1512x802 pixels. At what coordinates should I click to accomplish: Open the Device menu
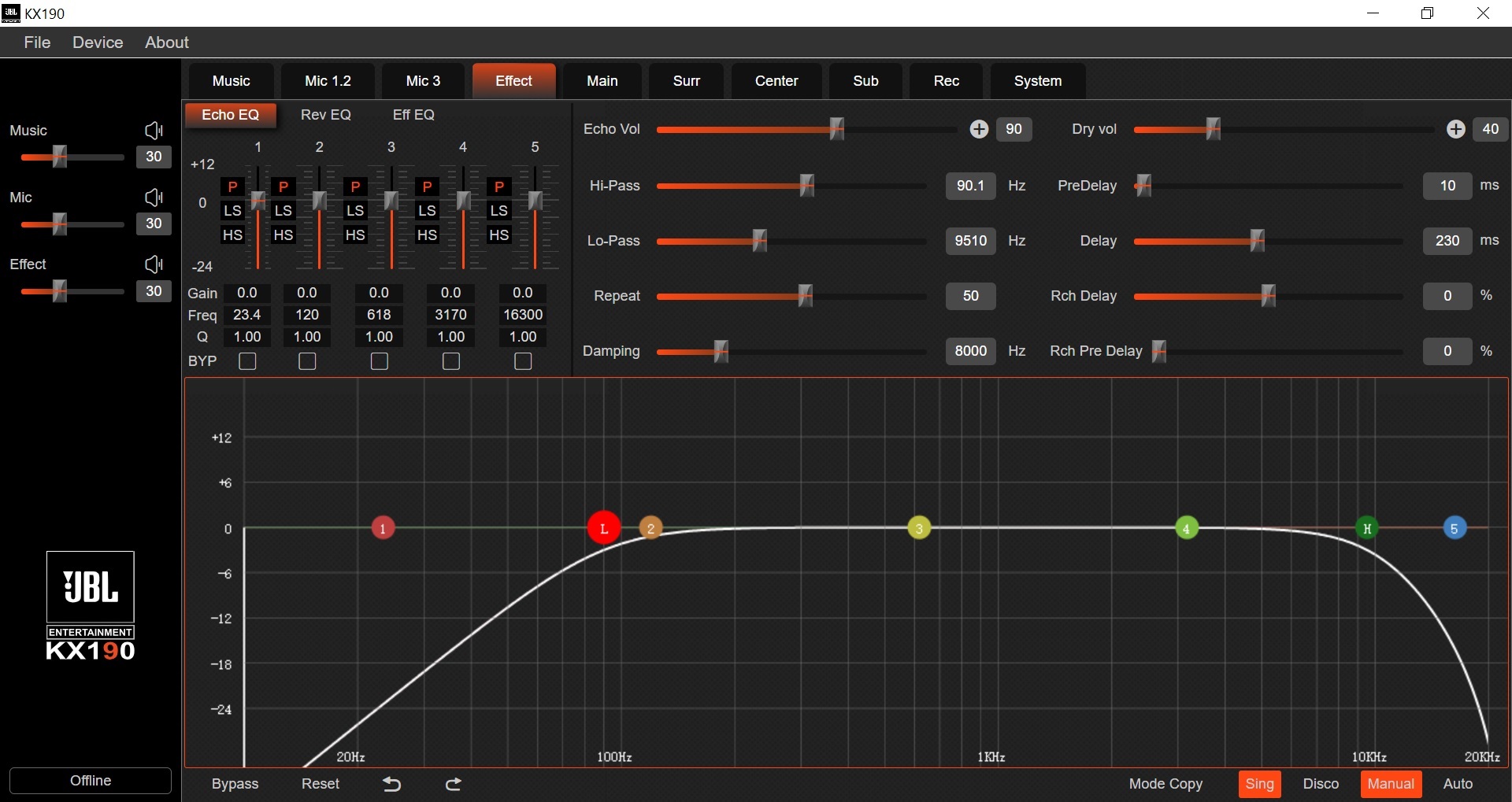point(98,43)
